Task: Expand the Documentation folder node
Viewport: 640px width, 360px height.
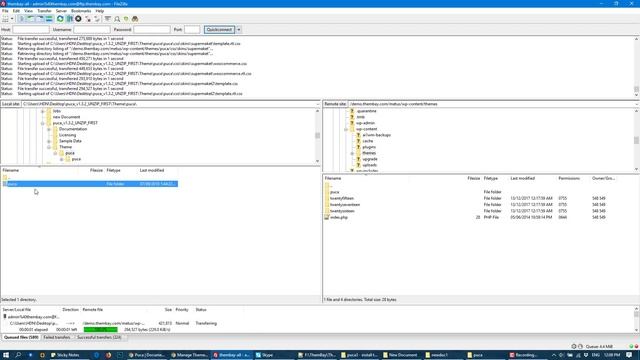Action: (49, 129)
